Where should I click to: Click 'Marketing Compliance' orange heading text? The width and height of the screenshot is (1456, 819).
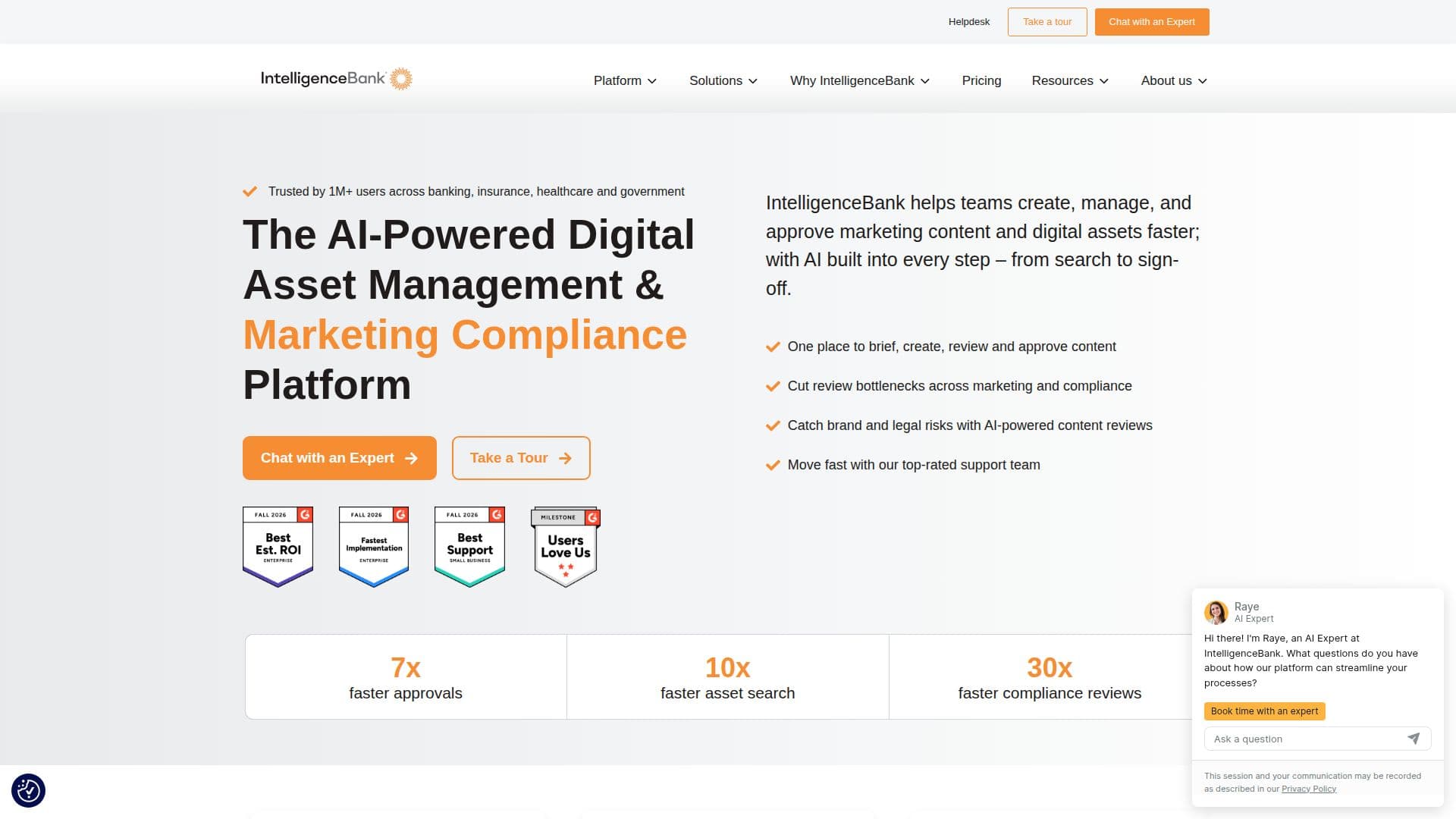(465, 335)
